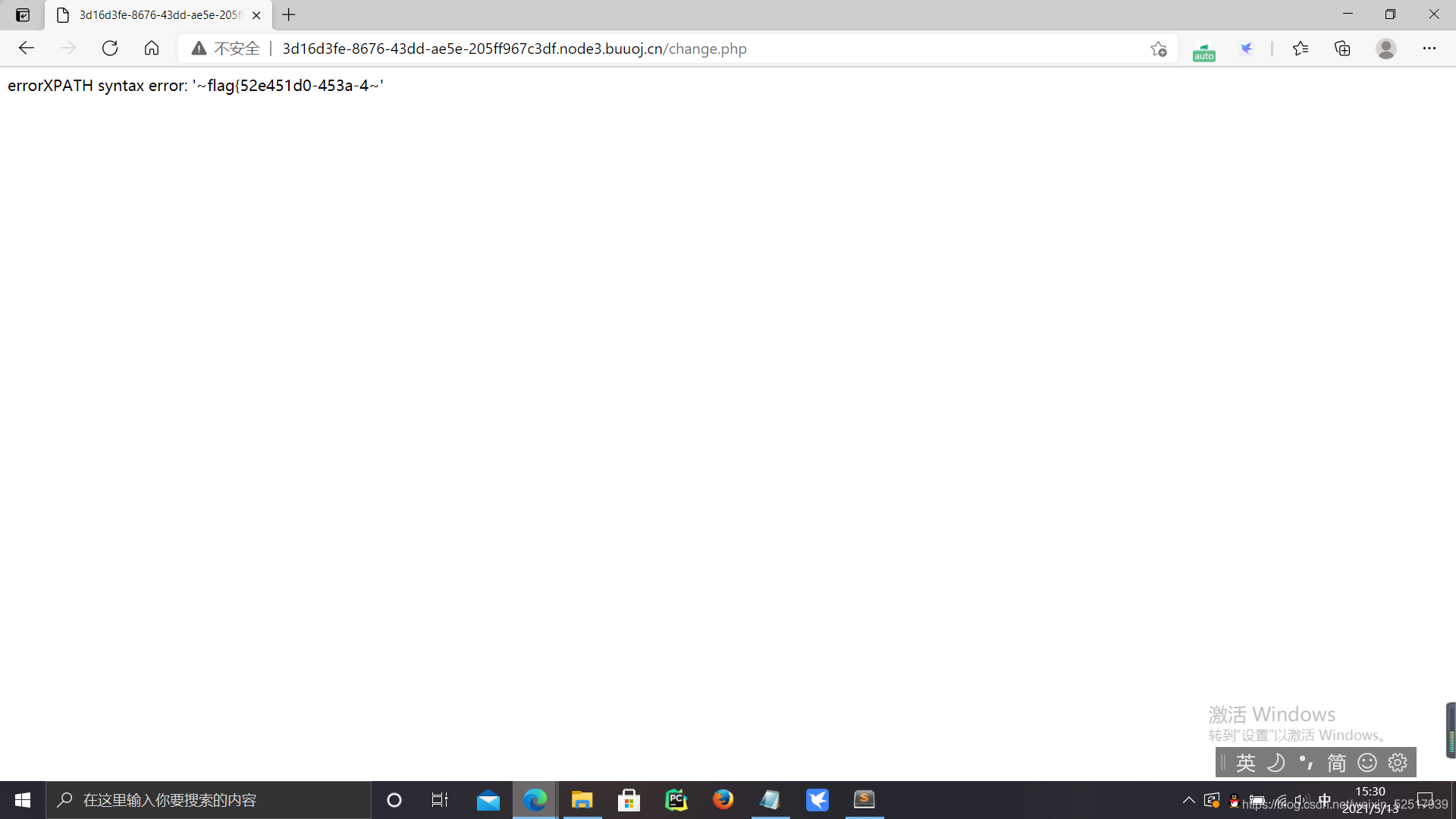The height and width of the screenshot is (819, 1456).
Task: Toggle IME English/Chinese mode button
Action: pyautogui.click(x=1246, y=762)
